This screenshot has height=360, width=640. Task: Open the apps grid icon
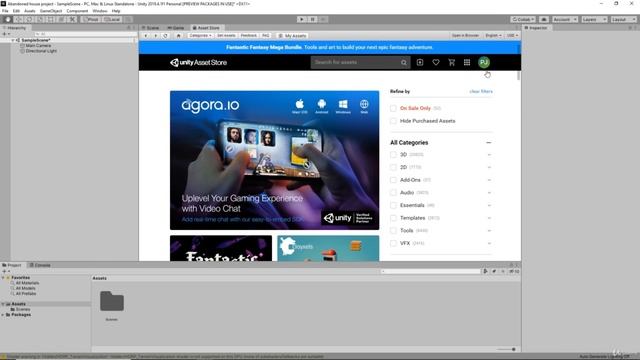tap(467, 62)
